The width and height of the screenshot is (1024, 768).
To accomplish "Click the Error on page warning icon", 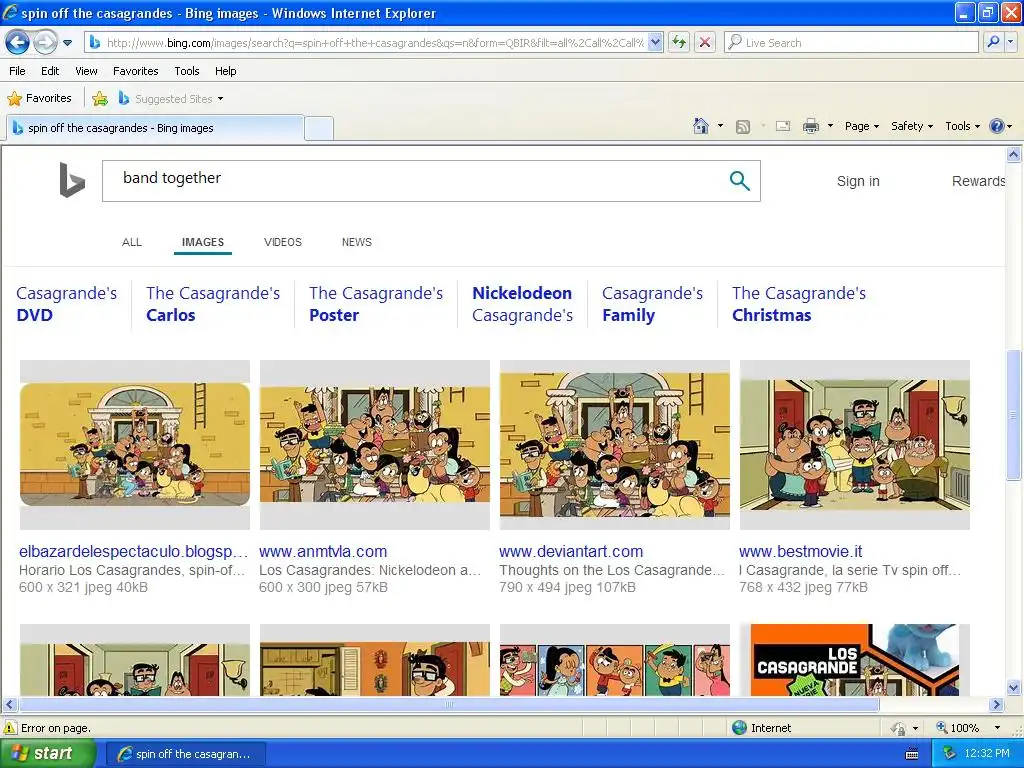I will [10, 728].
